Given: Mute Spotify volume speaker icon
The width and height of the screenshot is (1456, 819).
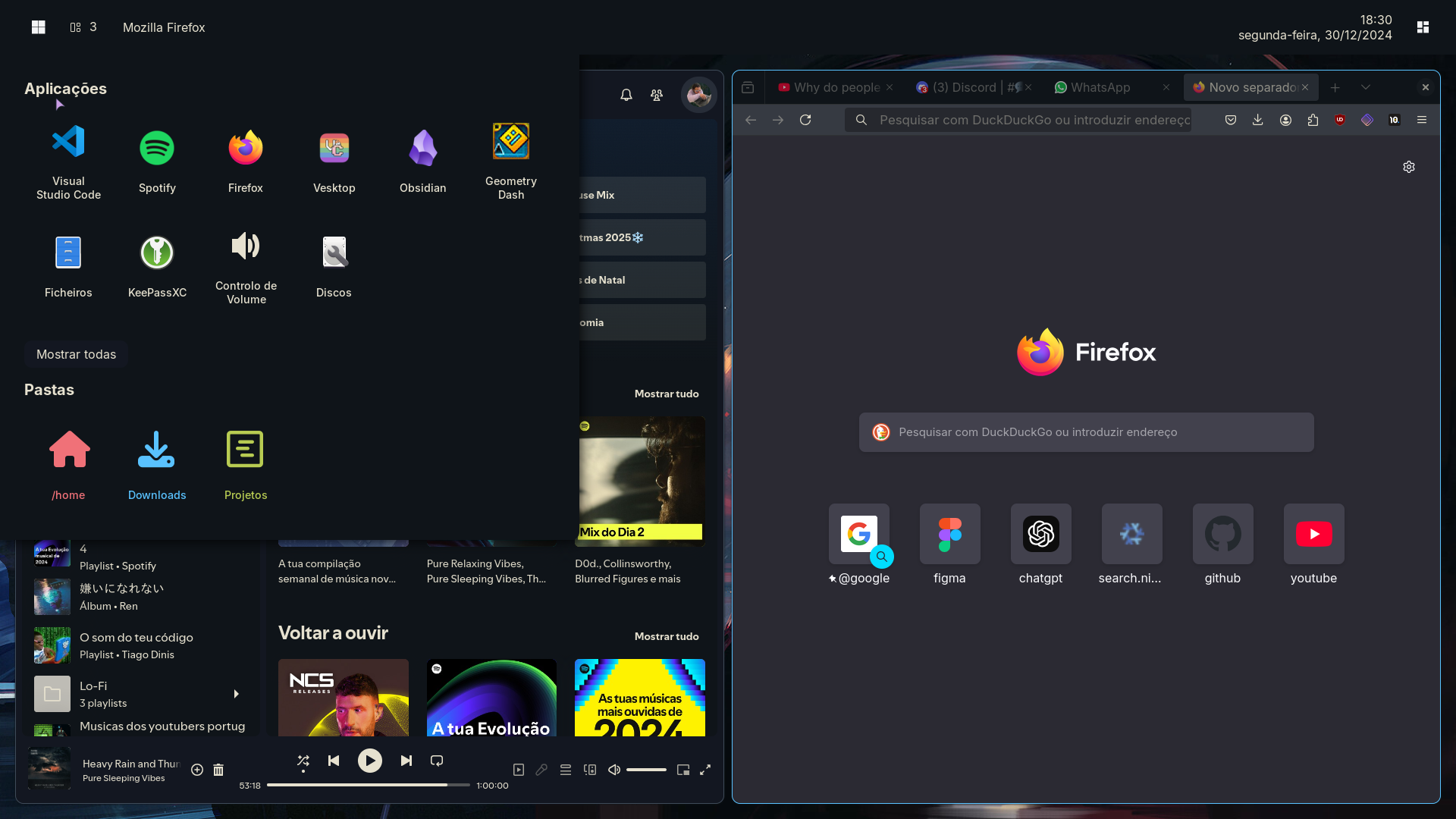Looking at the screenshot, I should click(x=614, y=770).
